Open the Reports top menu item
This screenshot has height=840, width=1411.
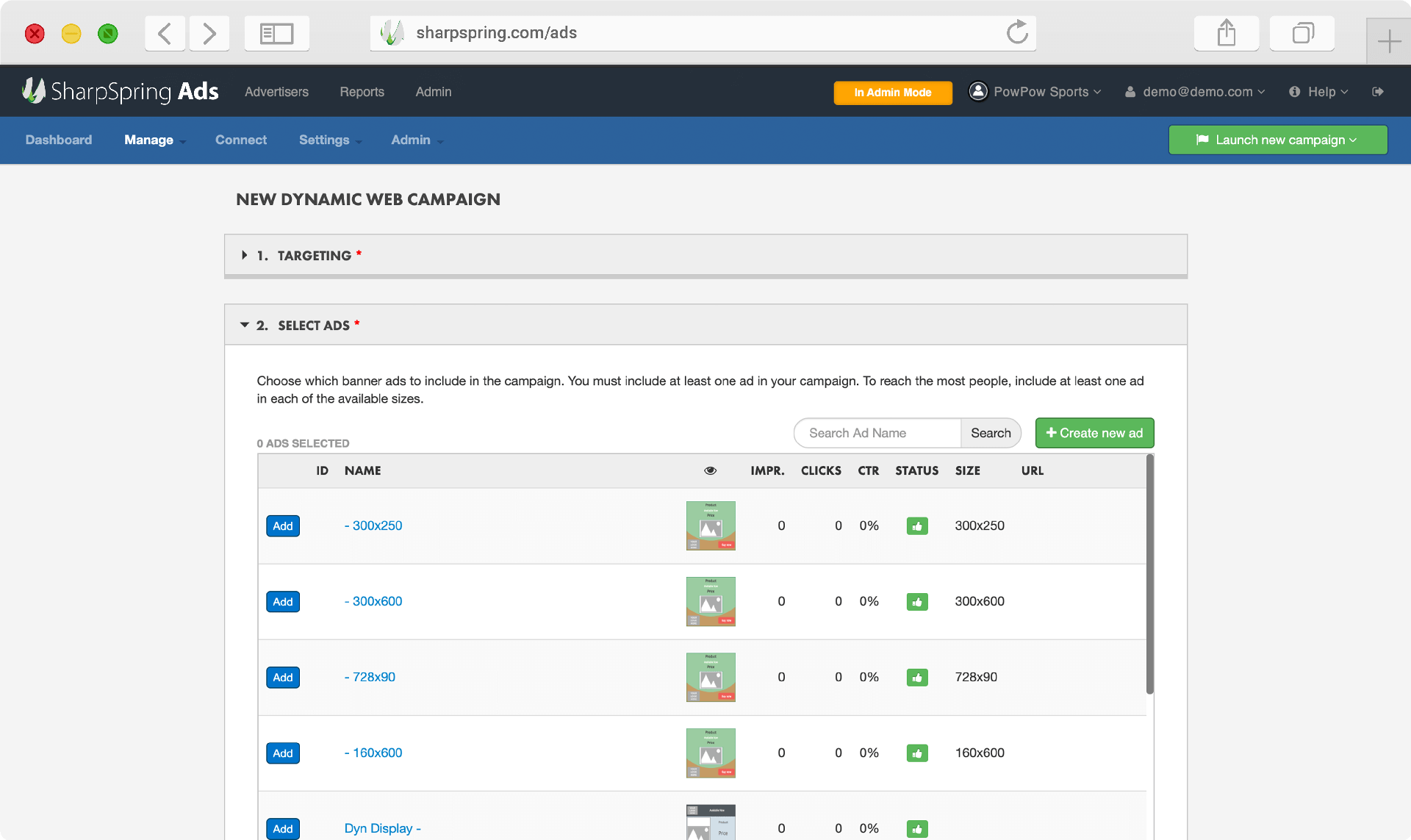coord(362,92)
